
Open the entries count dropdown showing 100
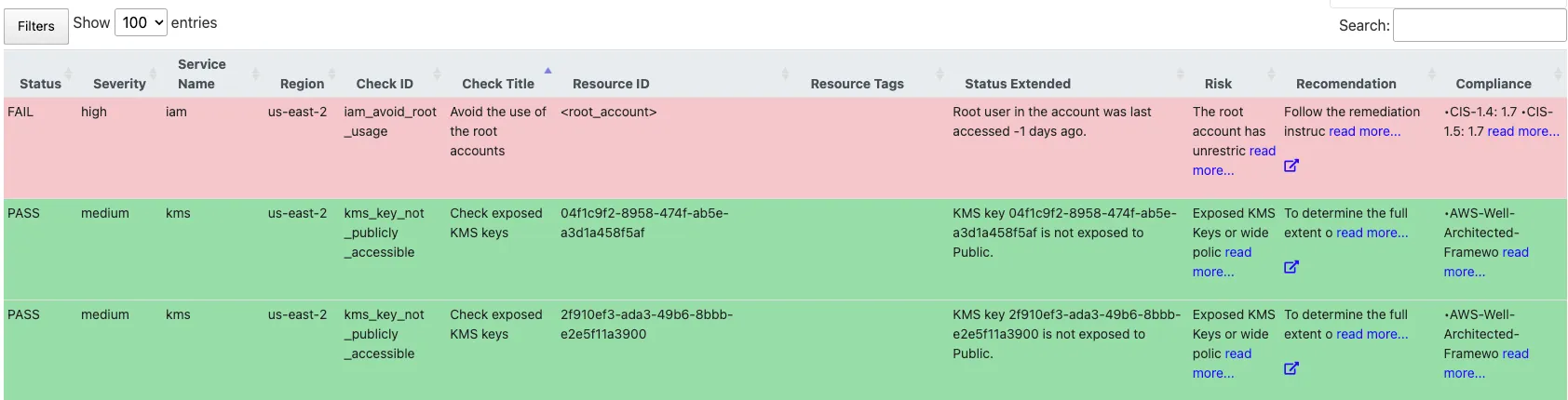pyautogui.click(x=141, y=22)
